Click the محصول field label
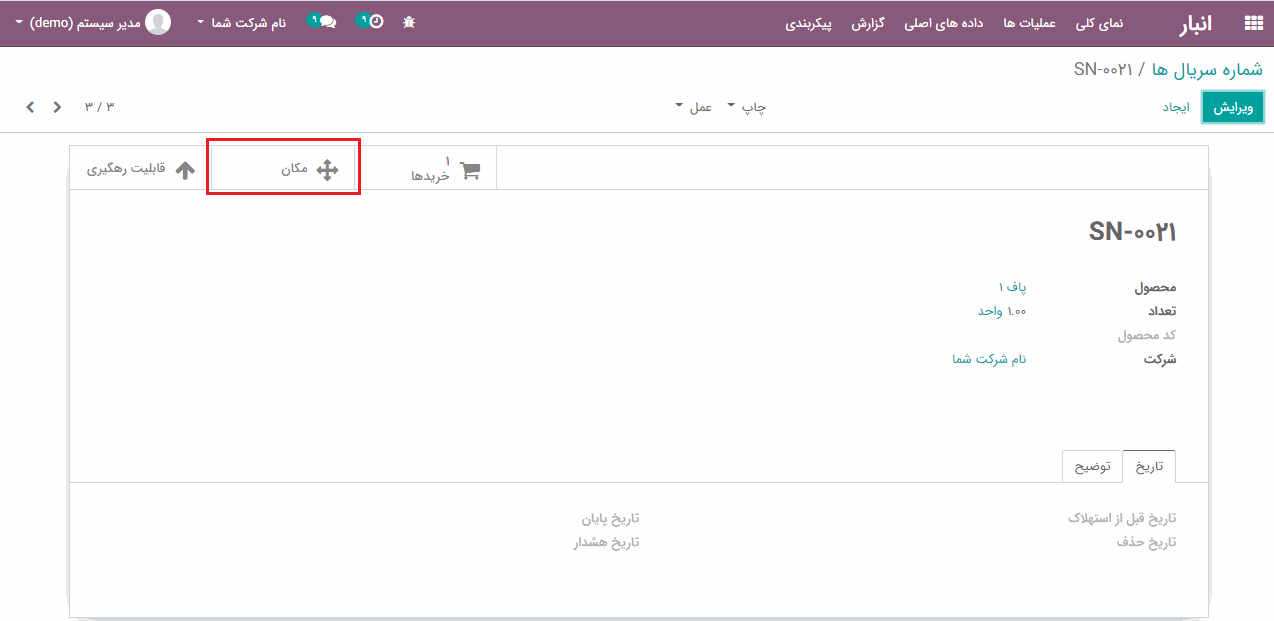The width and height of the screenshot is (1274, 621). (1155, 287)
